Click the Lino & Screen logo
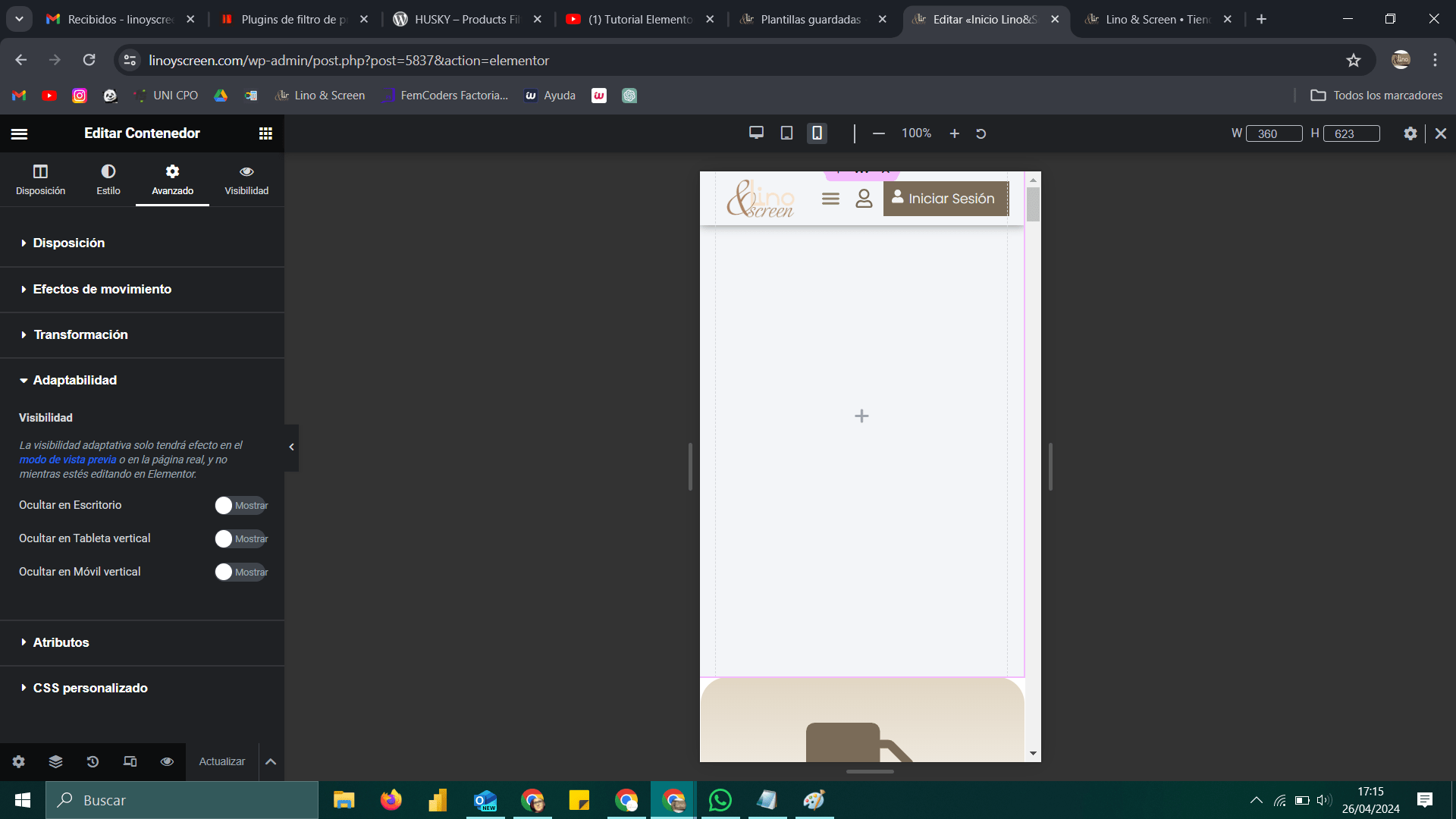The height and width of the screenshot is (819, 1456). pos(760,199)
